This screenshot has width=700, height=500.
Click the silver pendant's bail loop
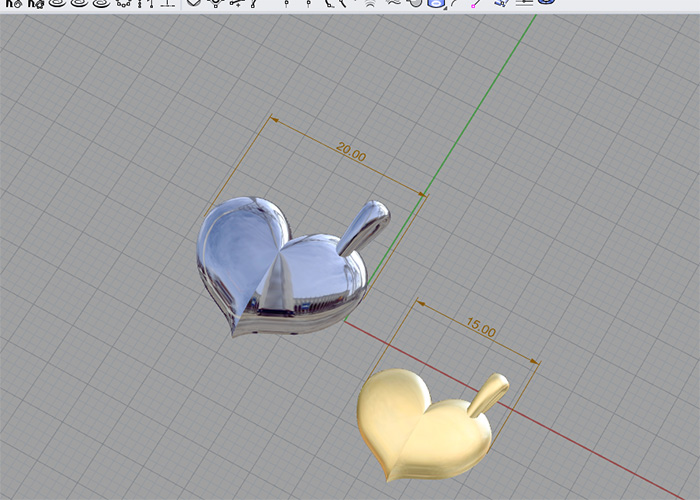364,228
